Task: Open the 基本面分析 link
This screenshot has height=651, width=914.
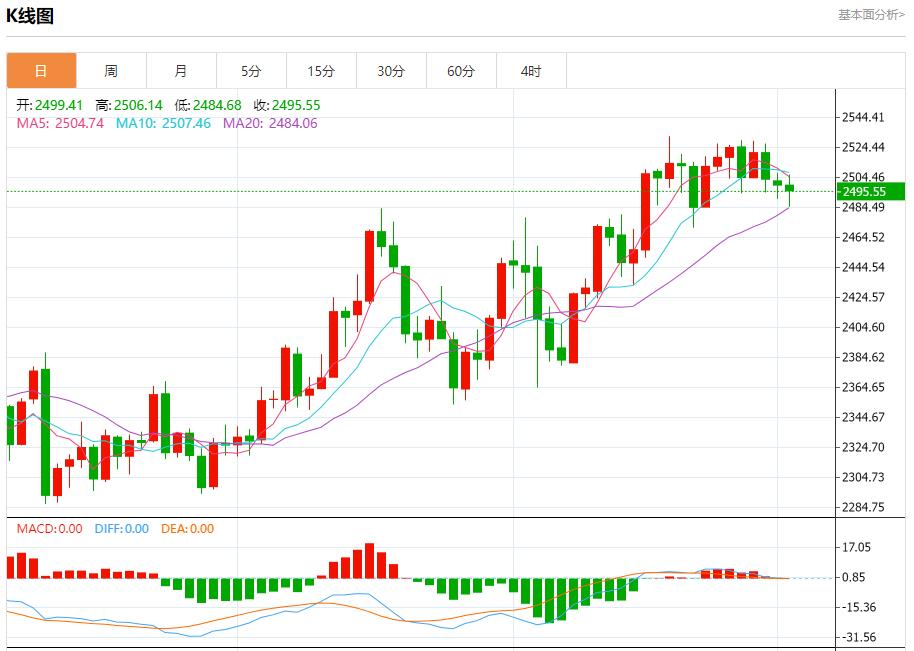Action: pos(870,14)
